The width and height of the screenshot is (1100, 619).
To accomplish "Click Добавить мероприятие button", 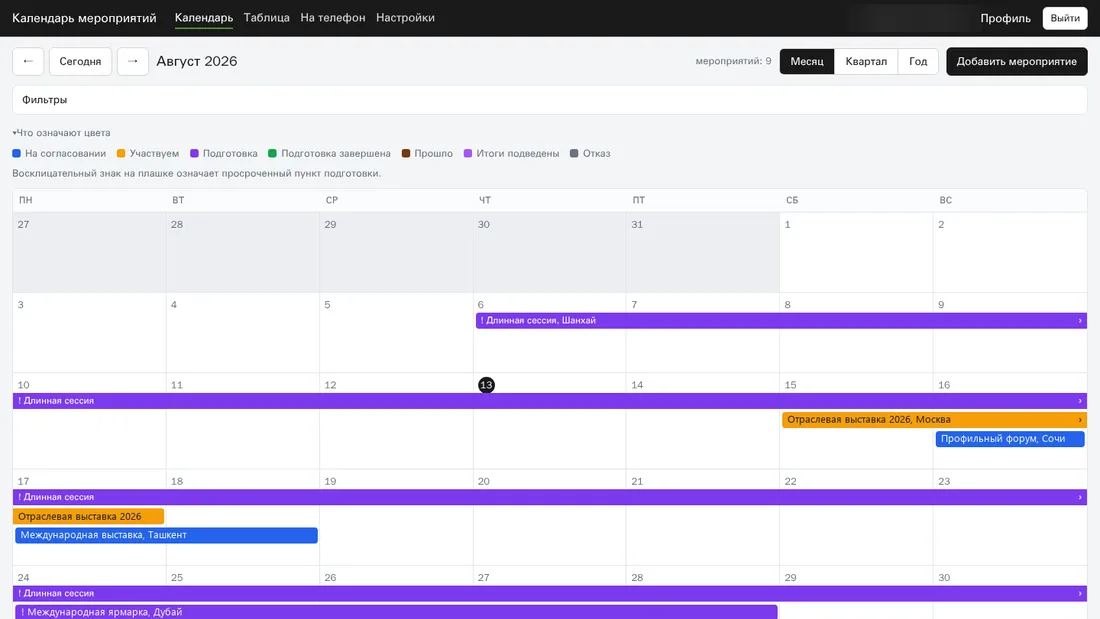I will coord(1017,61).
